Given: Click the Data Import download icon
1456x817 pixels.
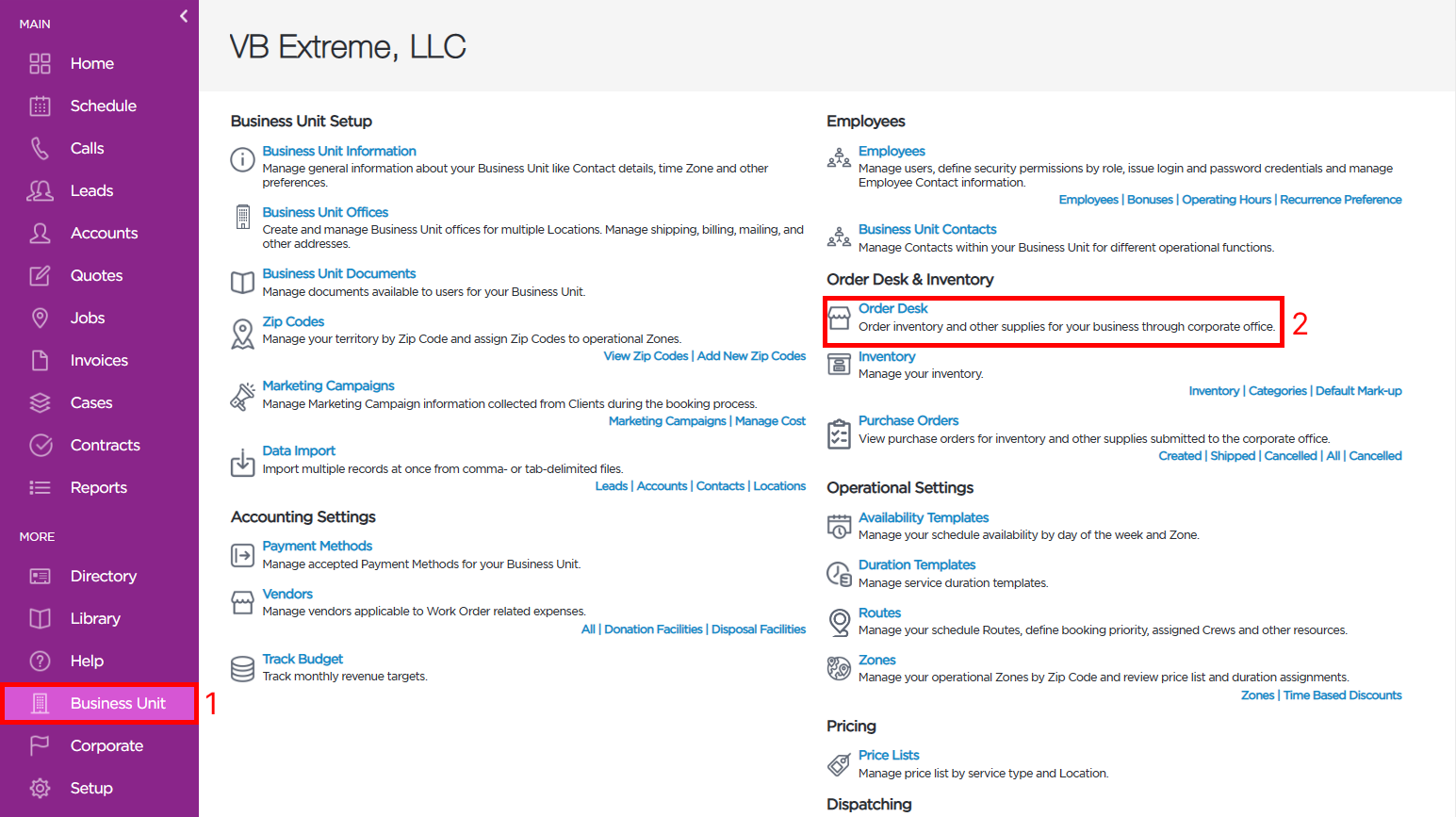Looking at the screenshot, I should (242, 463).
